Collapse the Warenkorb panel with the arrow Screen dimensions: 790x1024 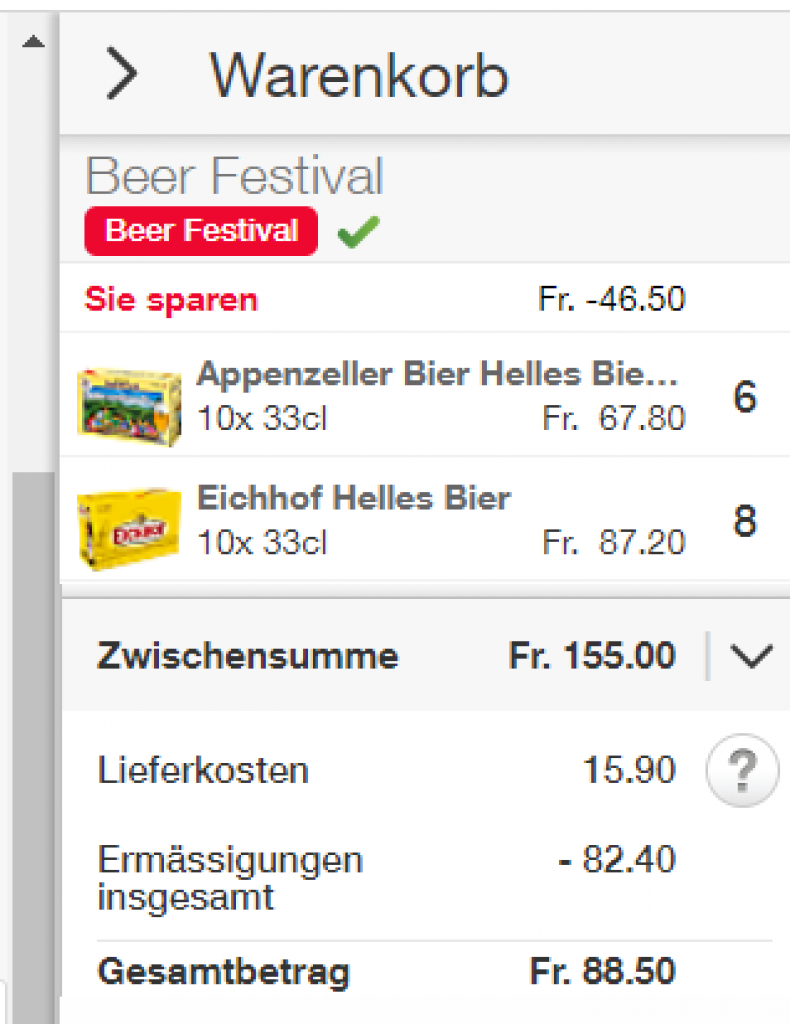coord(121,75)
